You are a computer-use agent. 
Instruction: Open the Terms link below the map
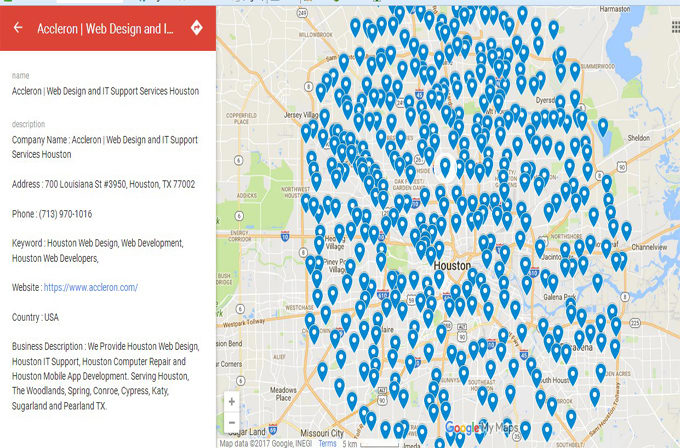tap(327, 443)
